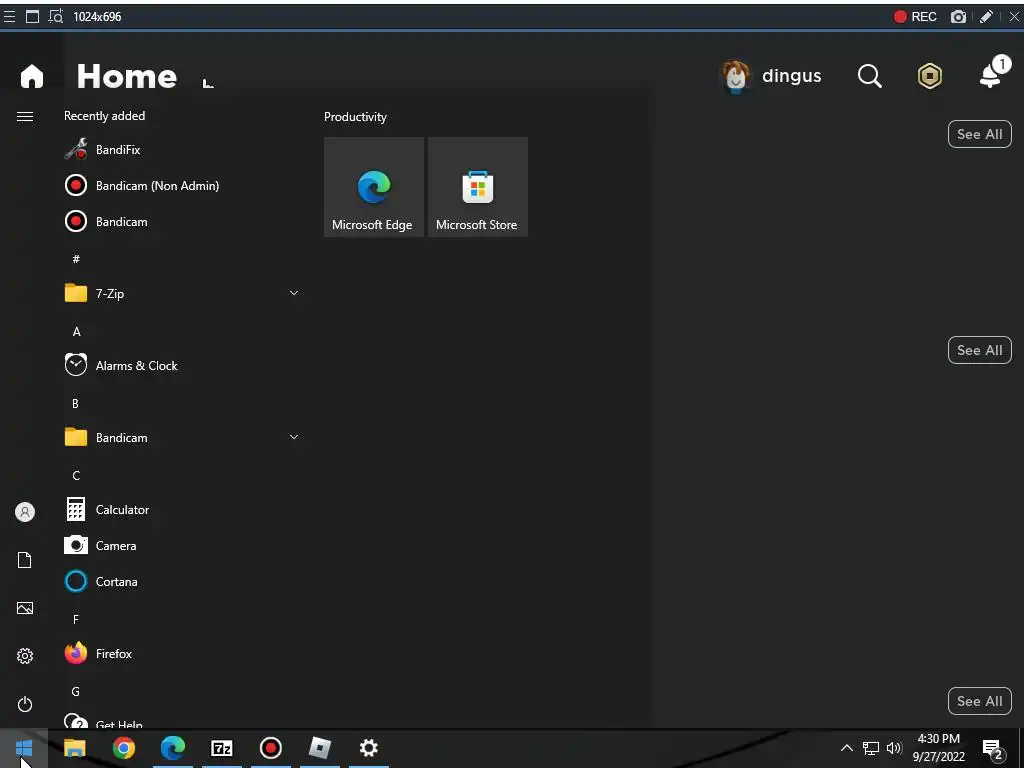Screen dimensions: 1024x768
Task: Click the Windows Start button
Action: [x=24, y=748]
